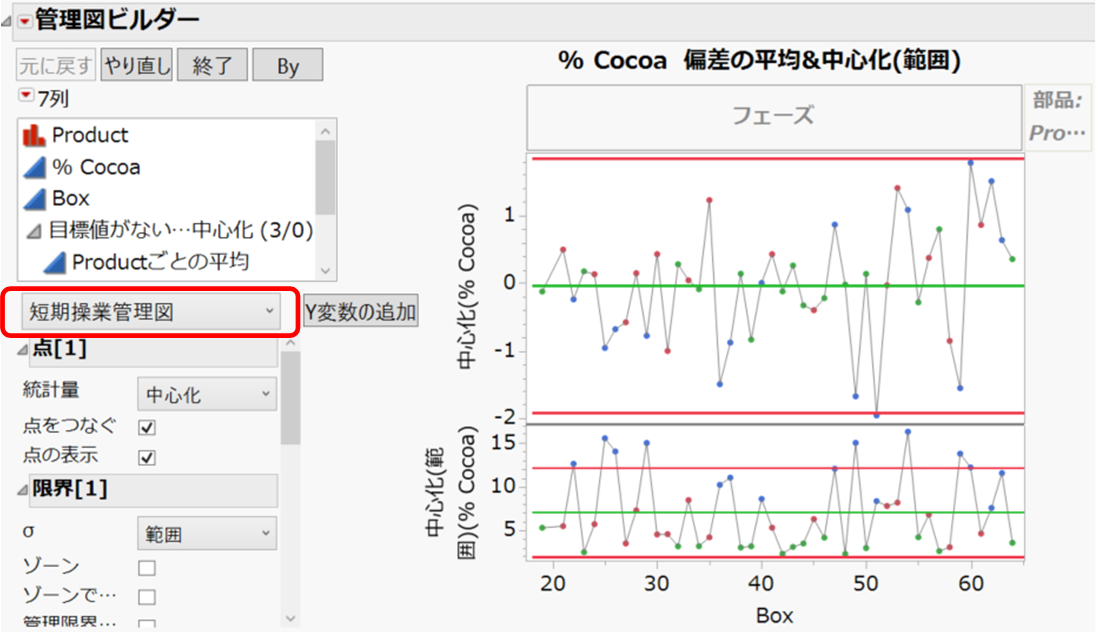Click the 終了 button

211,66
